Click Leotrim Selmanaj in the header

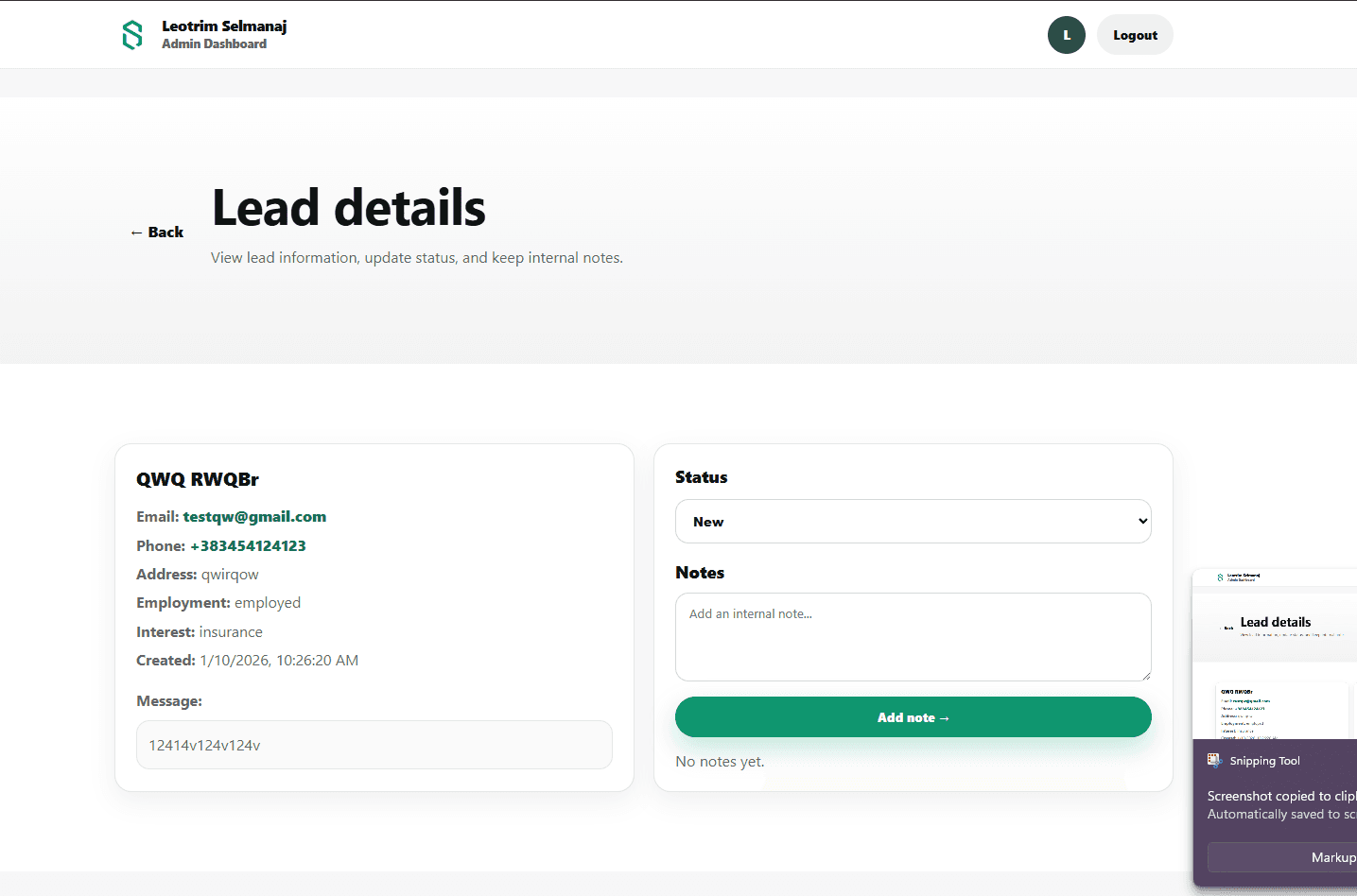(x=224, y=26)
